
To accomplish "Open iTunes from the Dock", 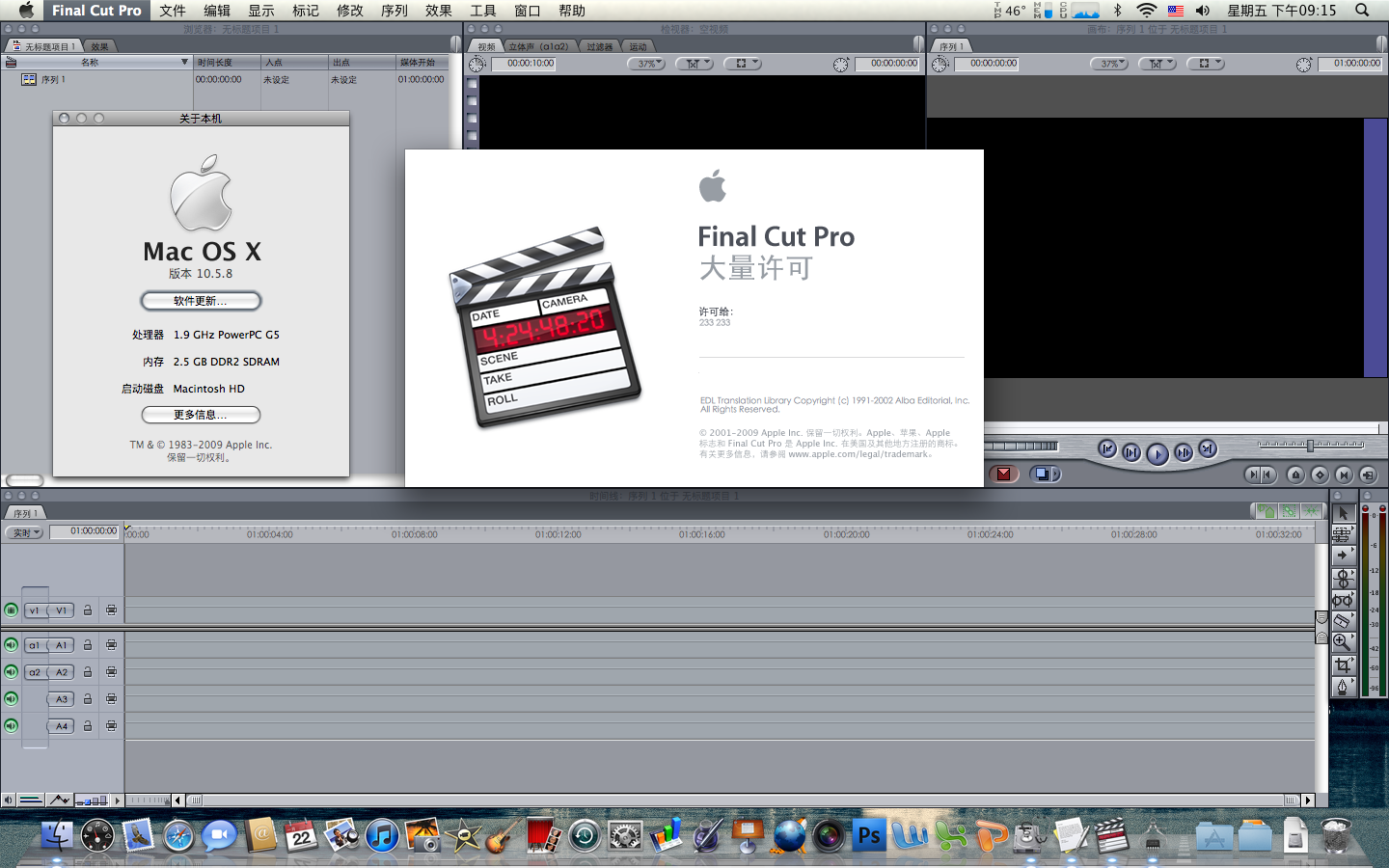I will point(382,835).
